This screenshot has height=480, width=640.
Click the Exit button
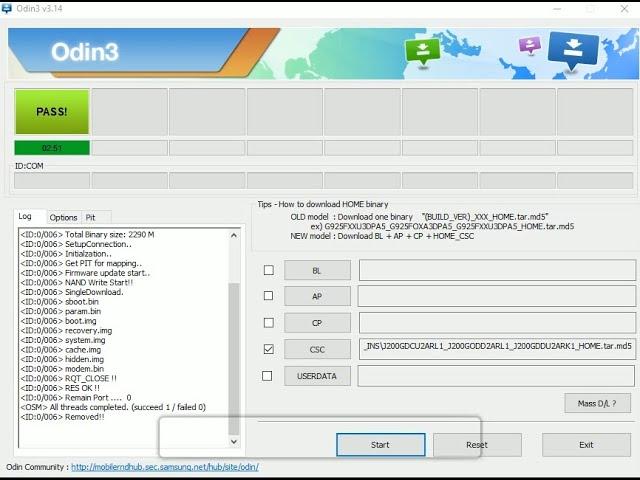(586, 444)
